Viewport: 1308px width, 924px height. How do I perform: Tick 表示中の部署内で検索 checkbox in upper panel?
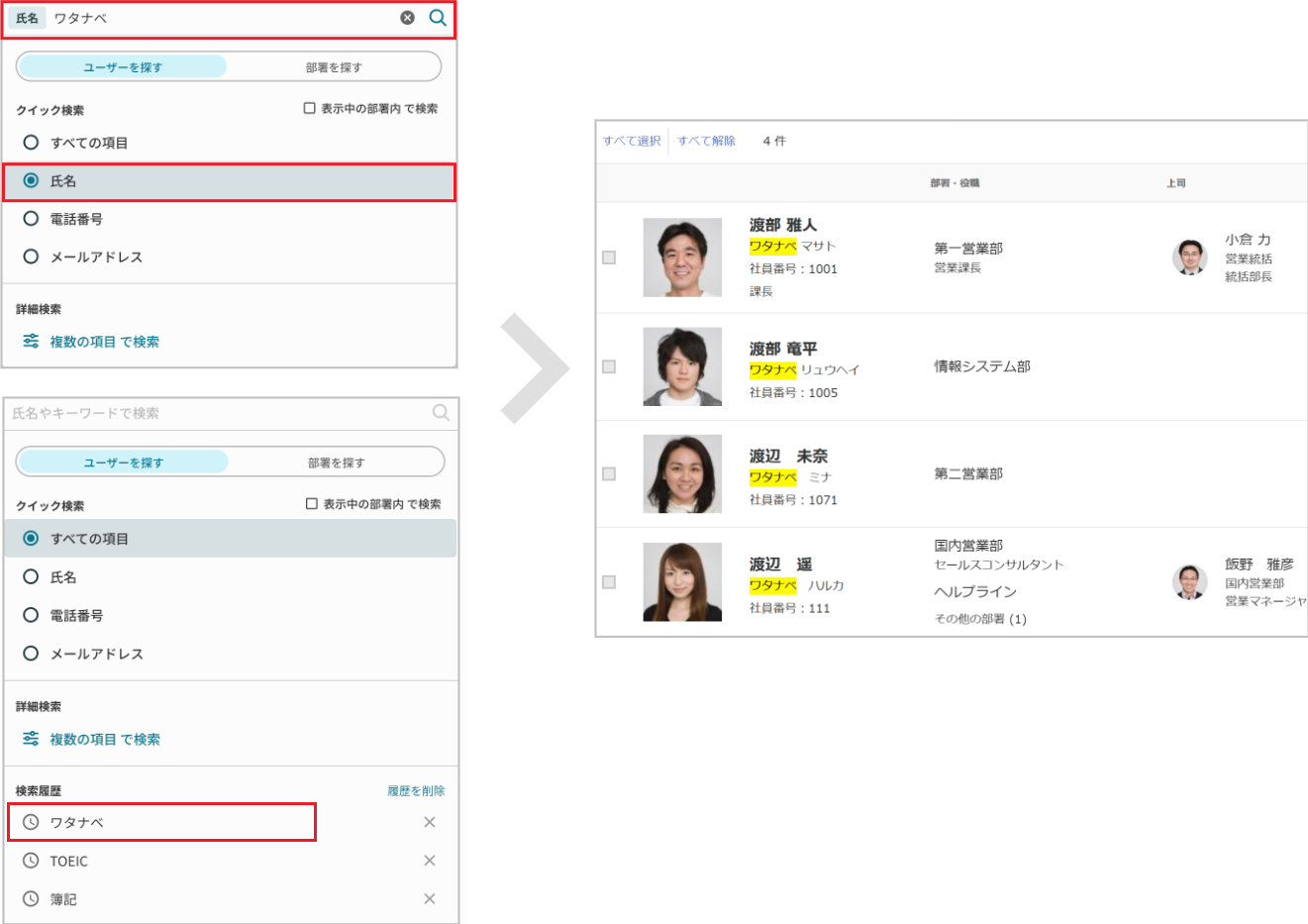point(310,108)
